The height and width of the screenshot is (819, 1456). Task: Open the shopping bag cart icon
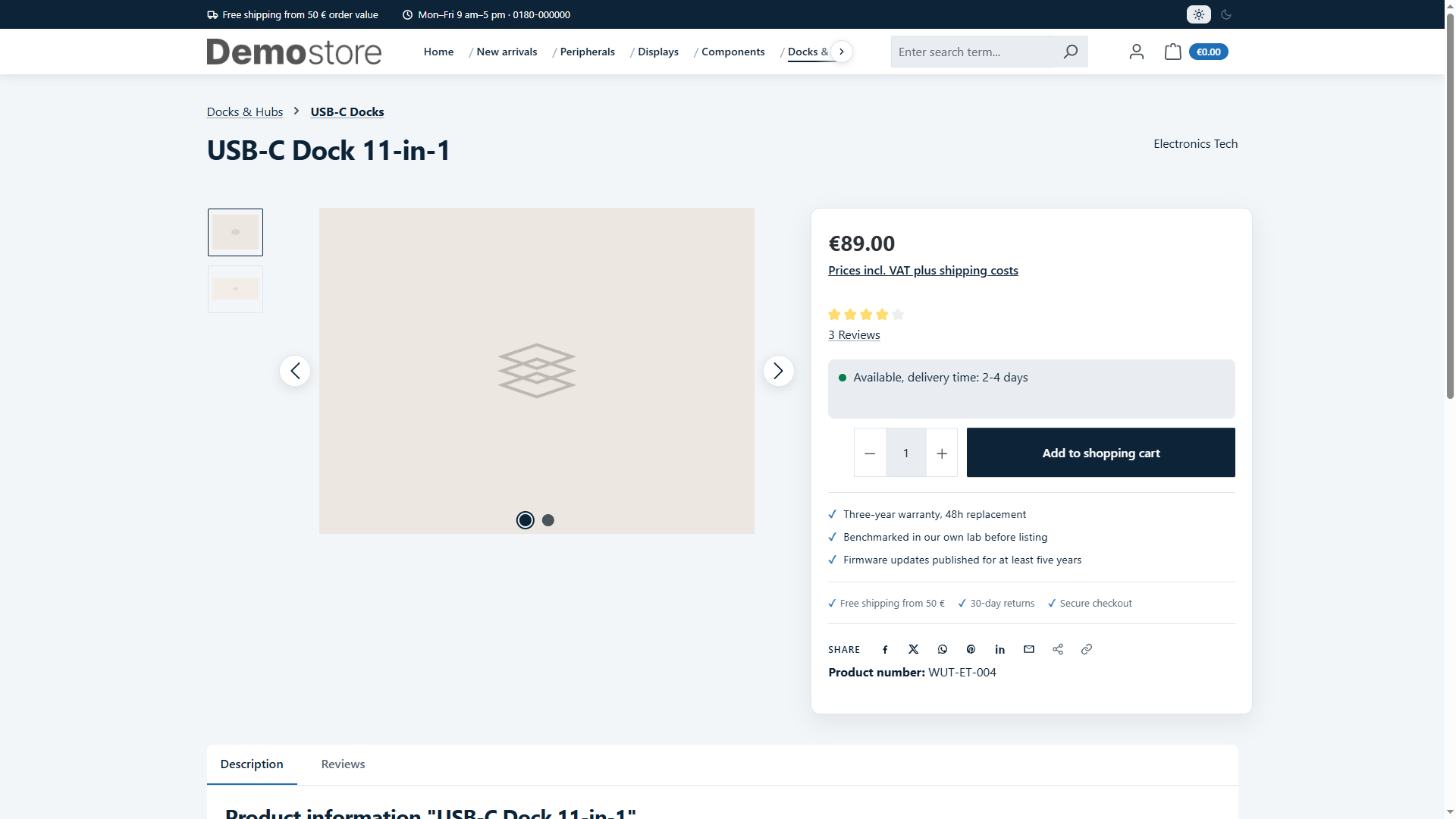(1172, 52)
